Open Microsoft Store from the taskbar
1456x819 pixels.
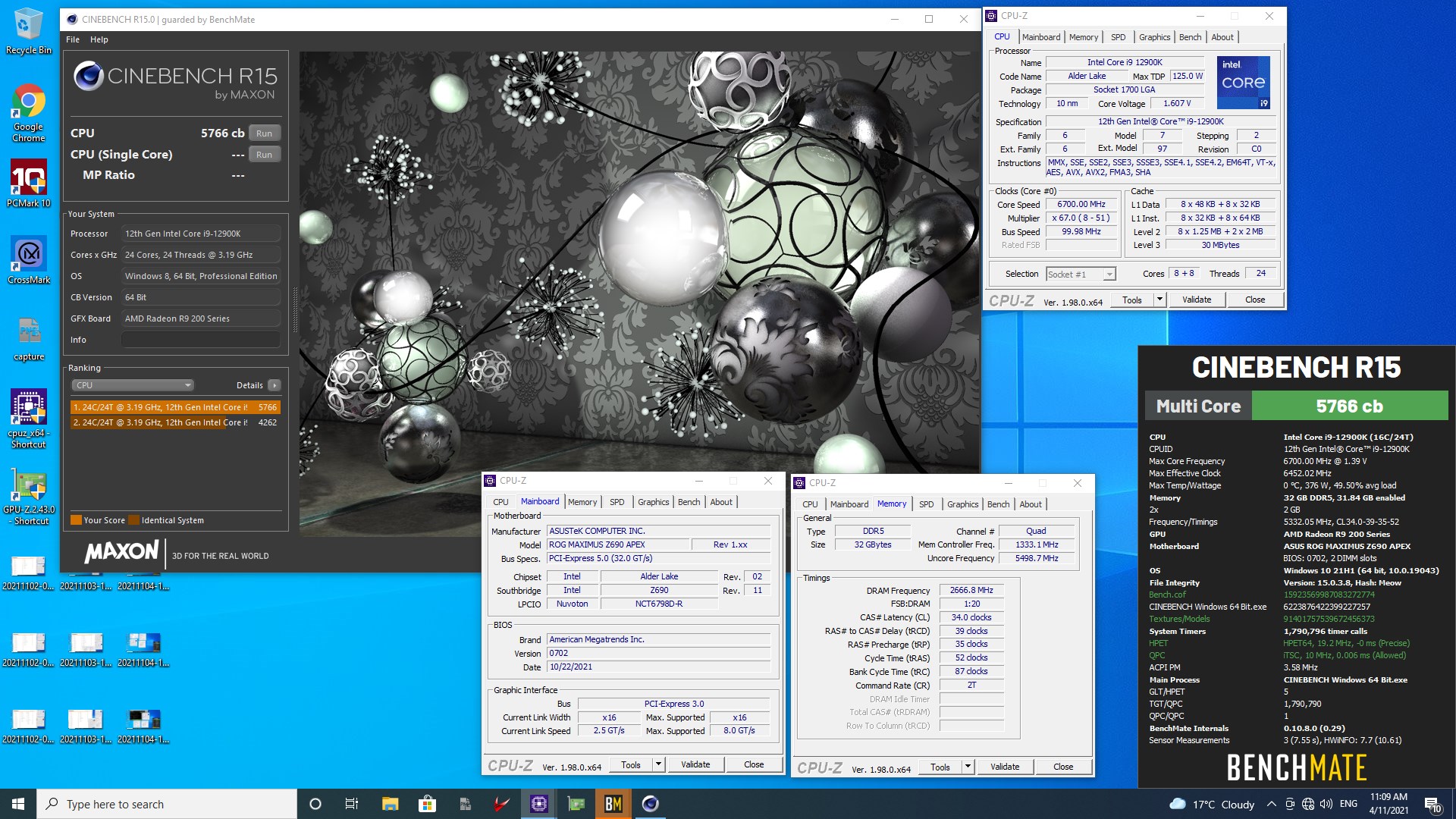click(427, 804)
